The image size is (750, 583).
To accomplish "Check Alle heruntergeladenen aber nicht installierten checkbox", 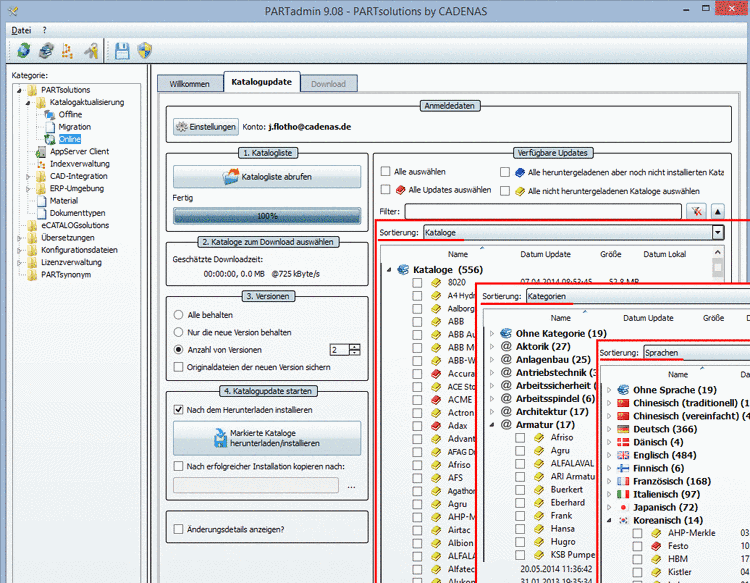I will 505,172.
